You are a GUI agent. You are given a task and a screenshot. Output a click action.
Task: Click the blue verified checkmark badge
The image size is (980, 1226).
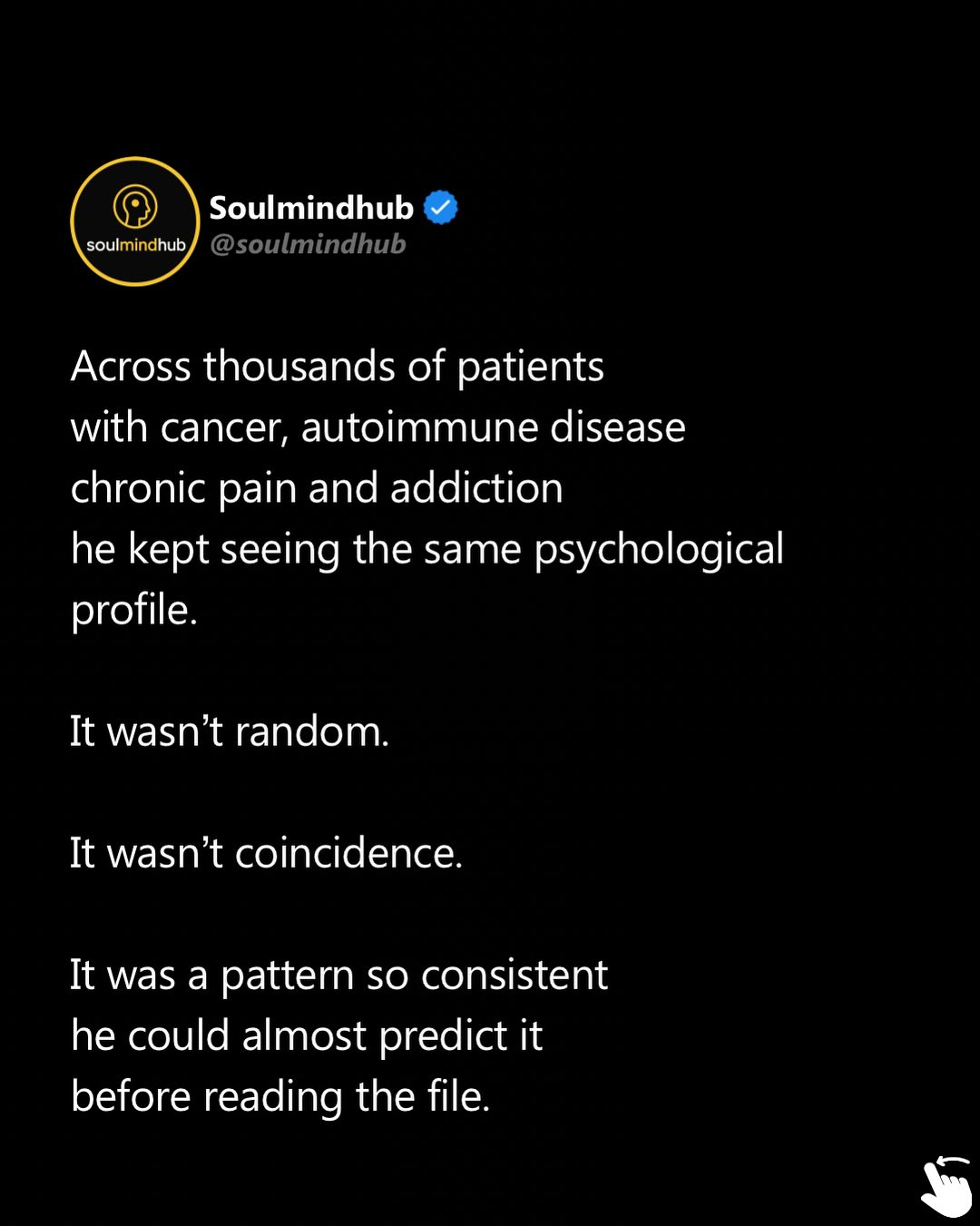point(441,208)
